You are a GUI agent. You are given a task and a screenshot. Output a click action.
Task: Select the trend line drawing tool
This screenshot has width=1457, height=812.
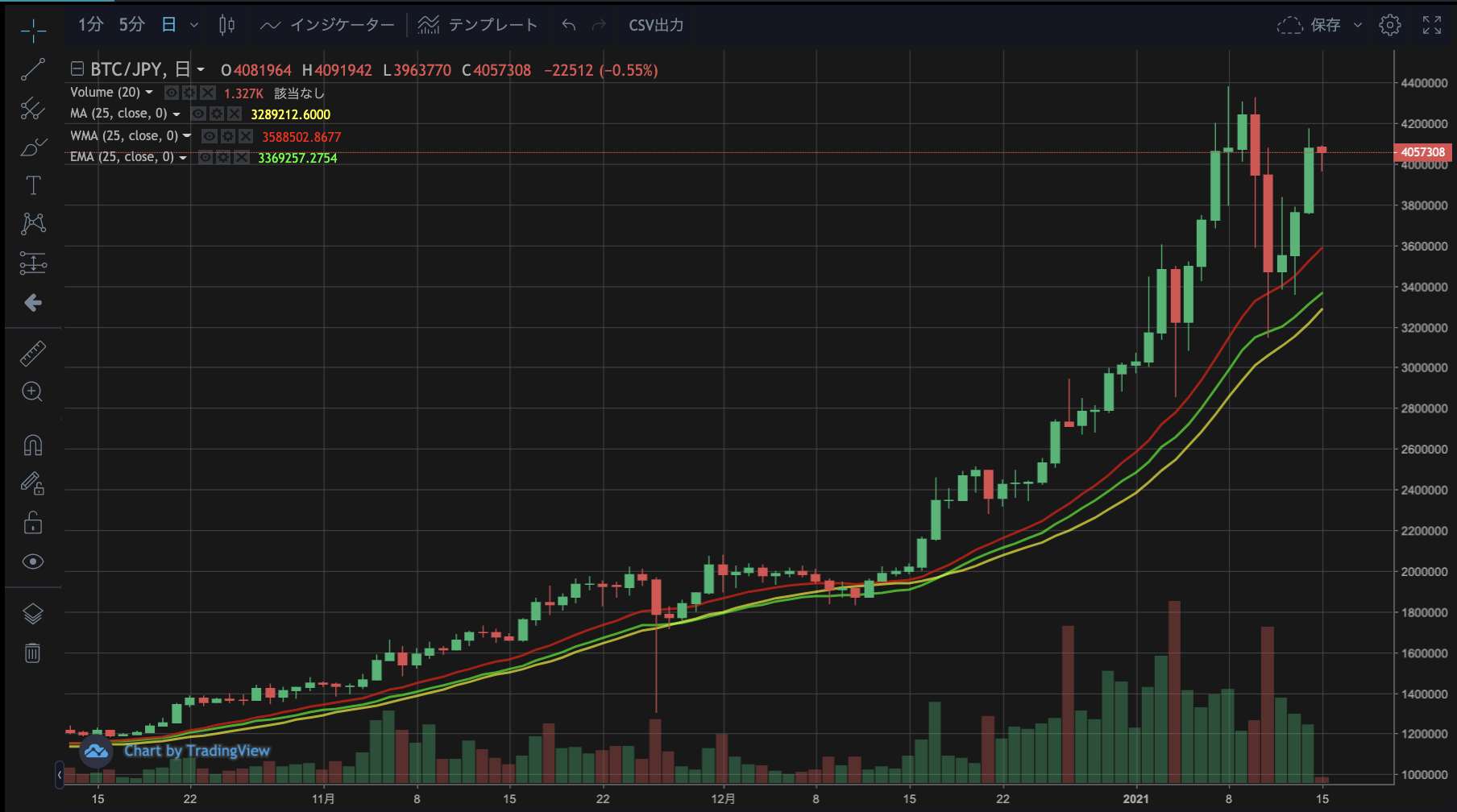click(32, 70)
